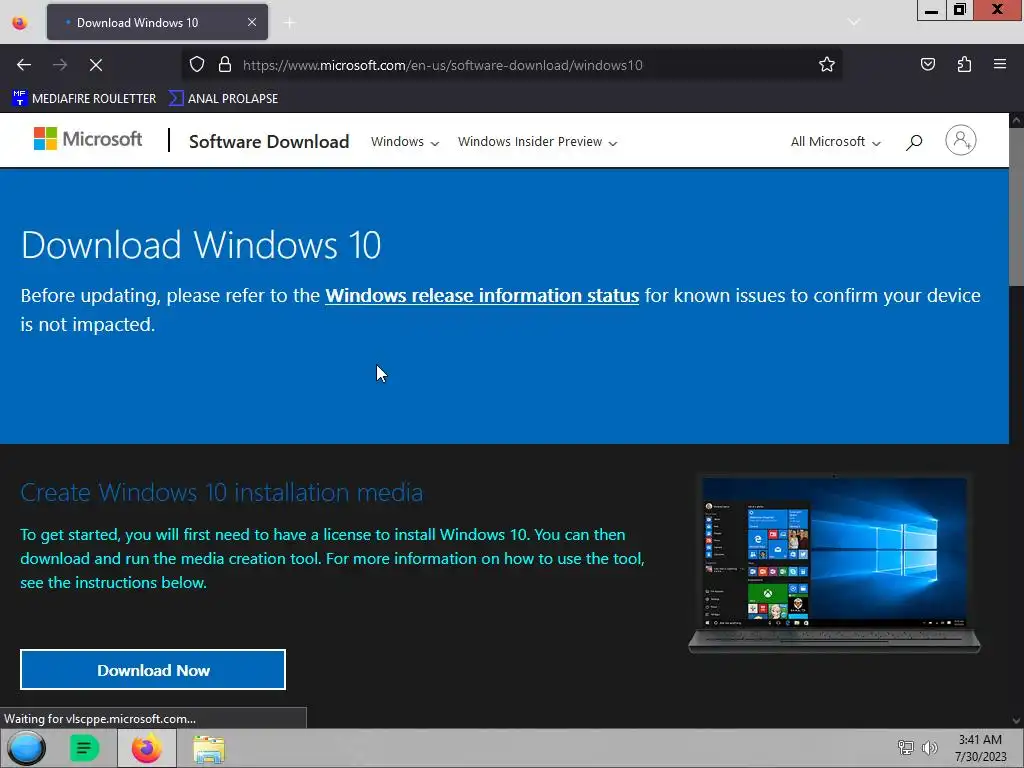Open the green notes app on taskbar
Screen dimensions: 1024x768
84,748
